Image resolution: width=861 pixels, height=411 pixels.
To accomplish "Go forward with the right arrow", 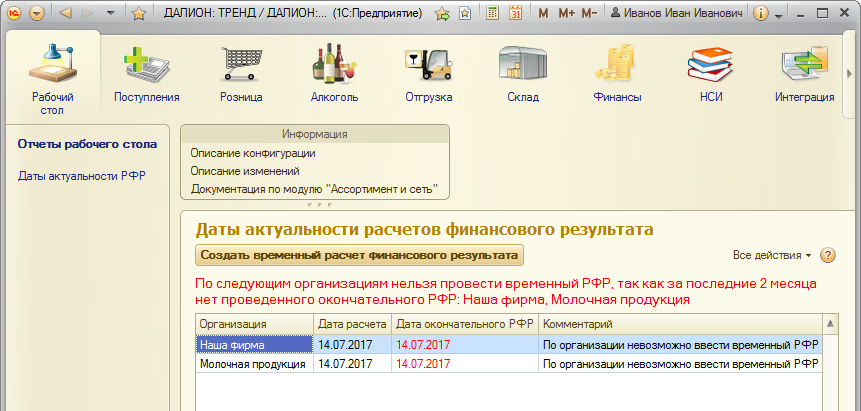I will pyautogui.click(x=86, y=14).
